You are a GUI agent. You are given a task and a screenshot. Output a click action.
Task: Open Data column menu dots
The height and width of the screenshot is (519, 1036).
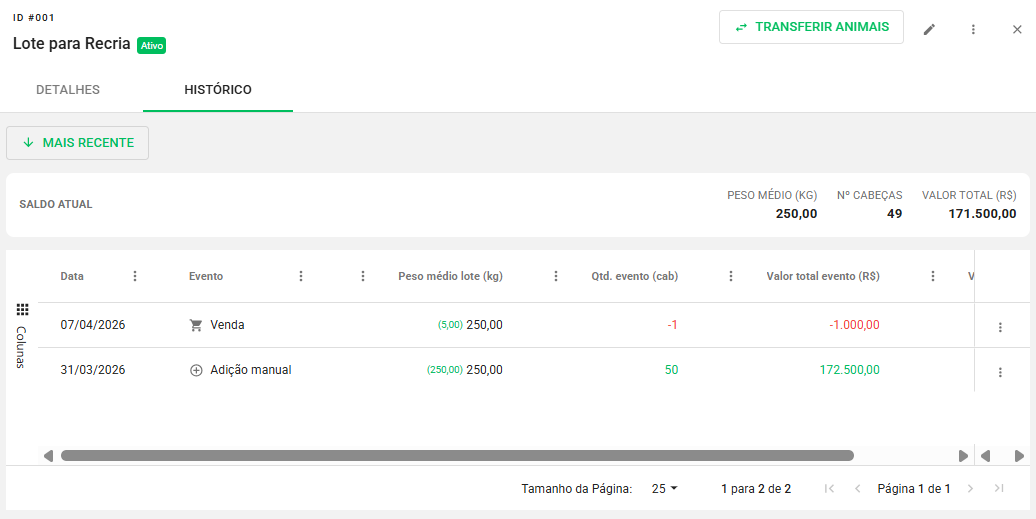click(135, 276)
